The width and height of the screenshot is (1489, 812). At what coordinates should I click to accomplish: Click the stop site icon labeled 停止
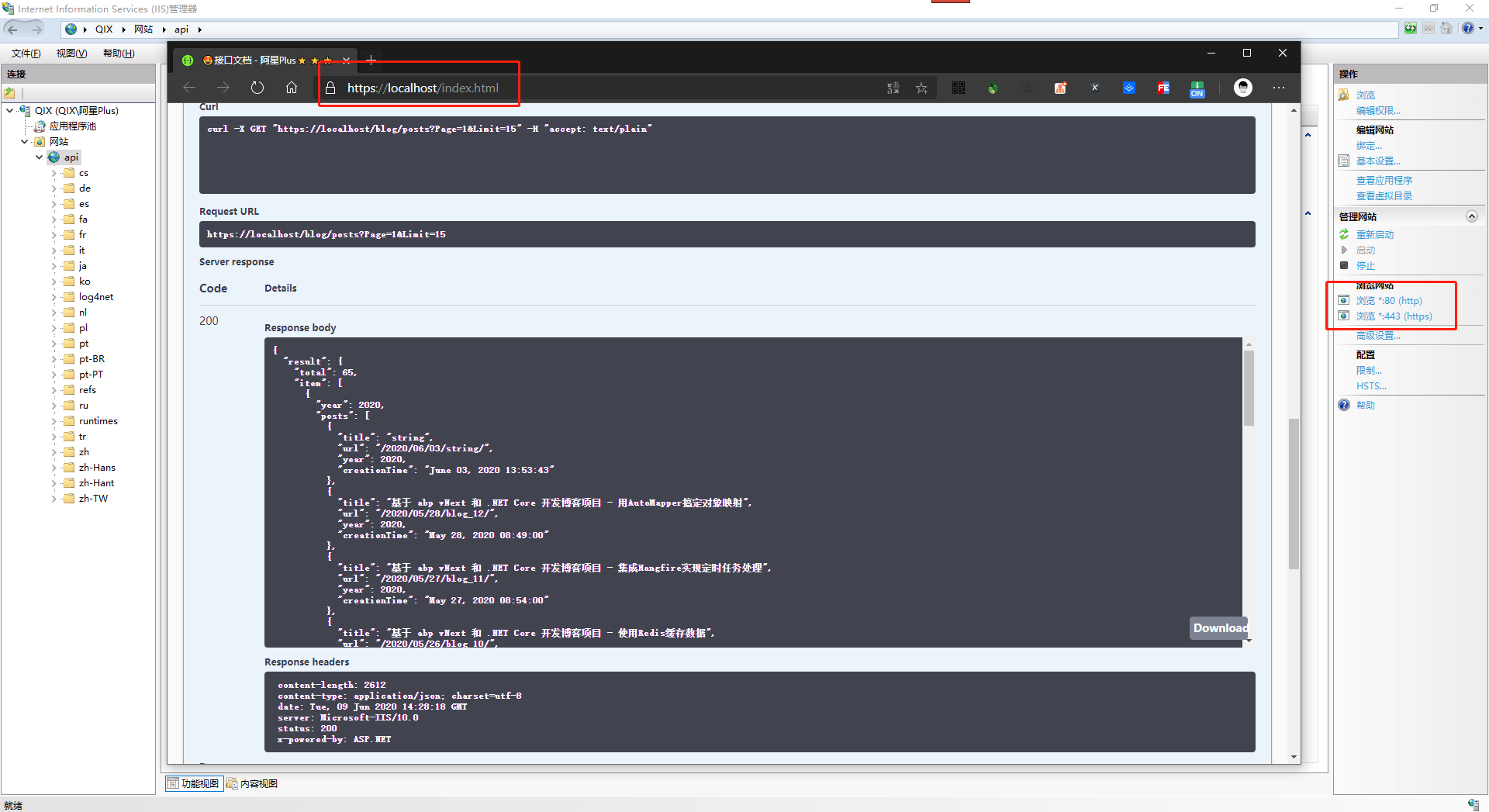tap(1345, 265)
